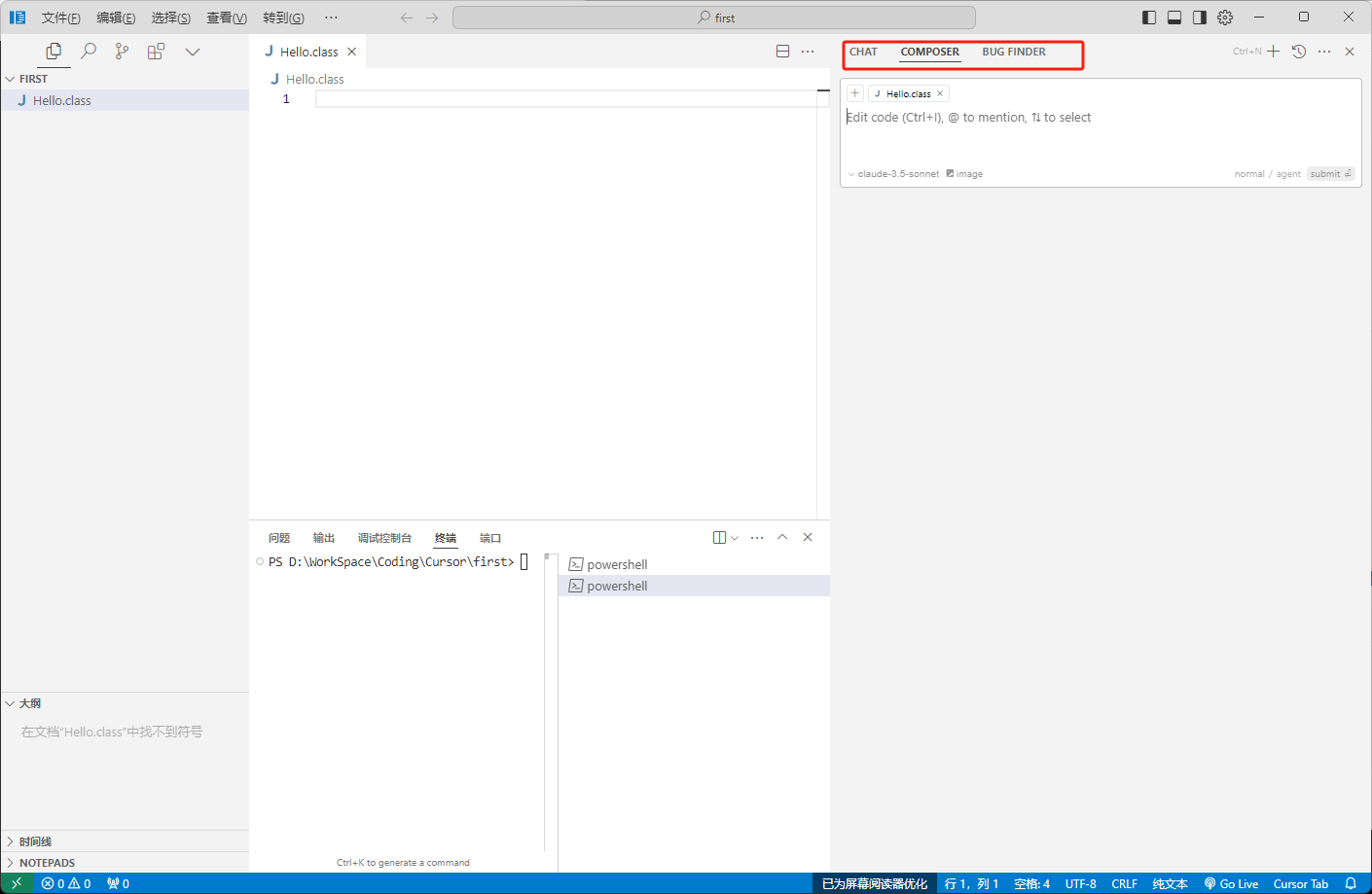Switch to the BUG FINDER tab
1372x894 pixels.
[1013, 52]
